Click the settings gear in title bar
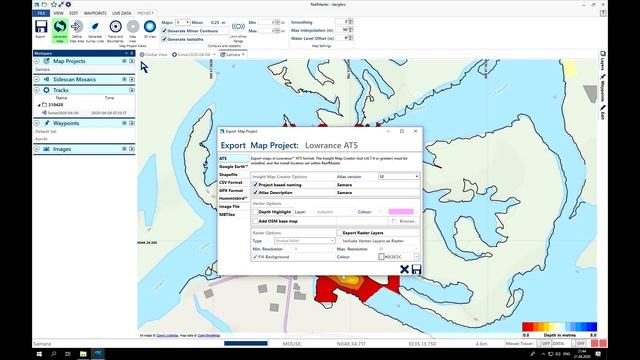This screenshot has height=360, width=640. click(68, 4)
